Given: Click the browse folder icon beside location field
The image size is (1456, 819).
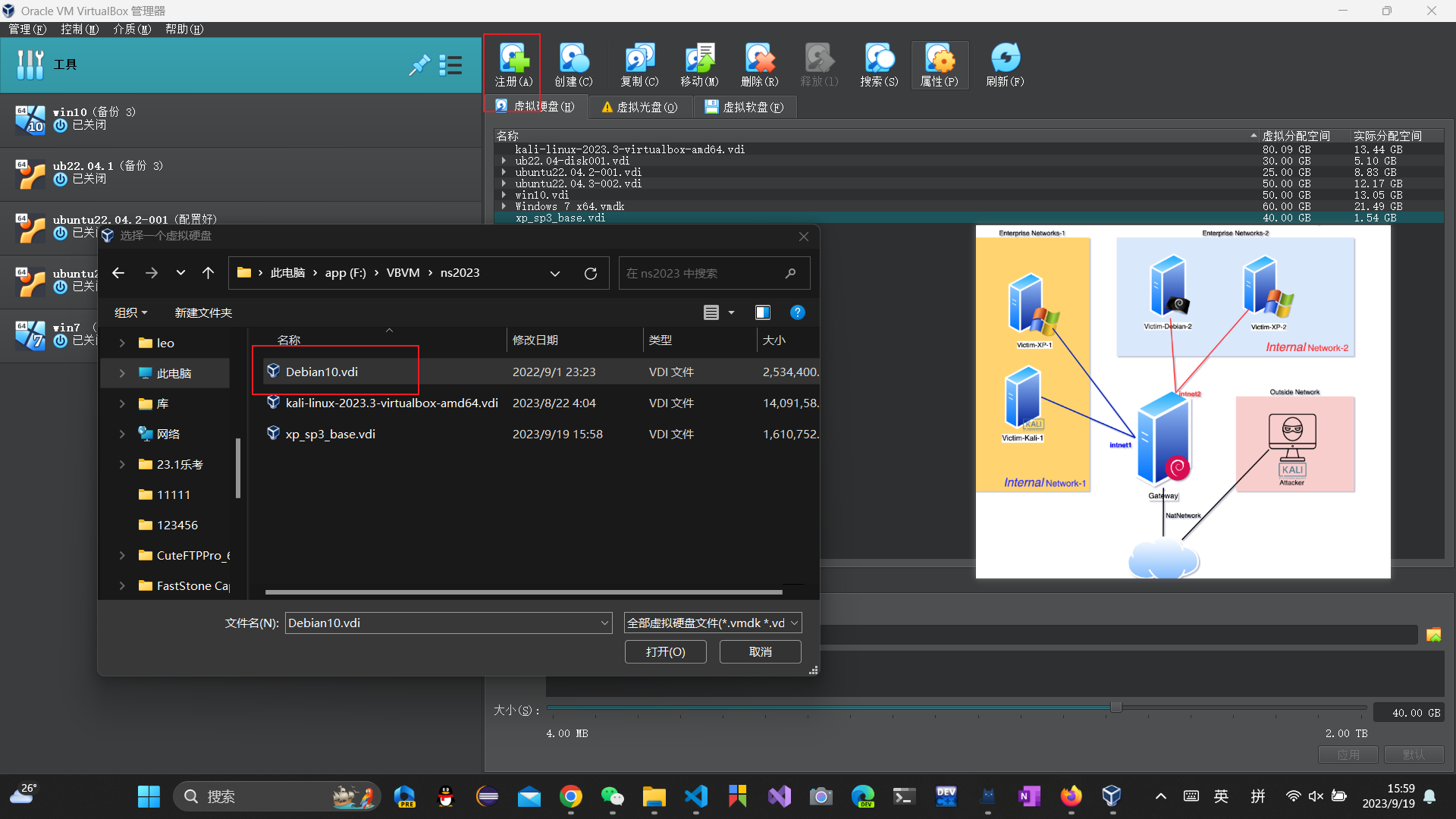Looking at the screenshot, I should pos(1433,635).
